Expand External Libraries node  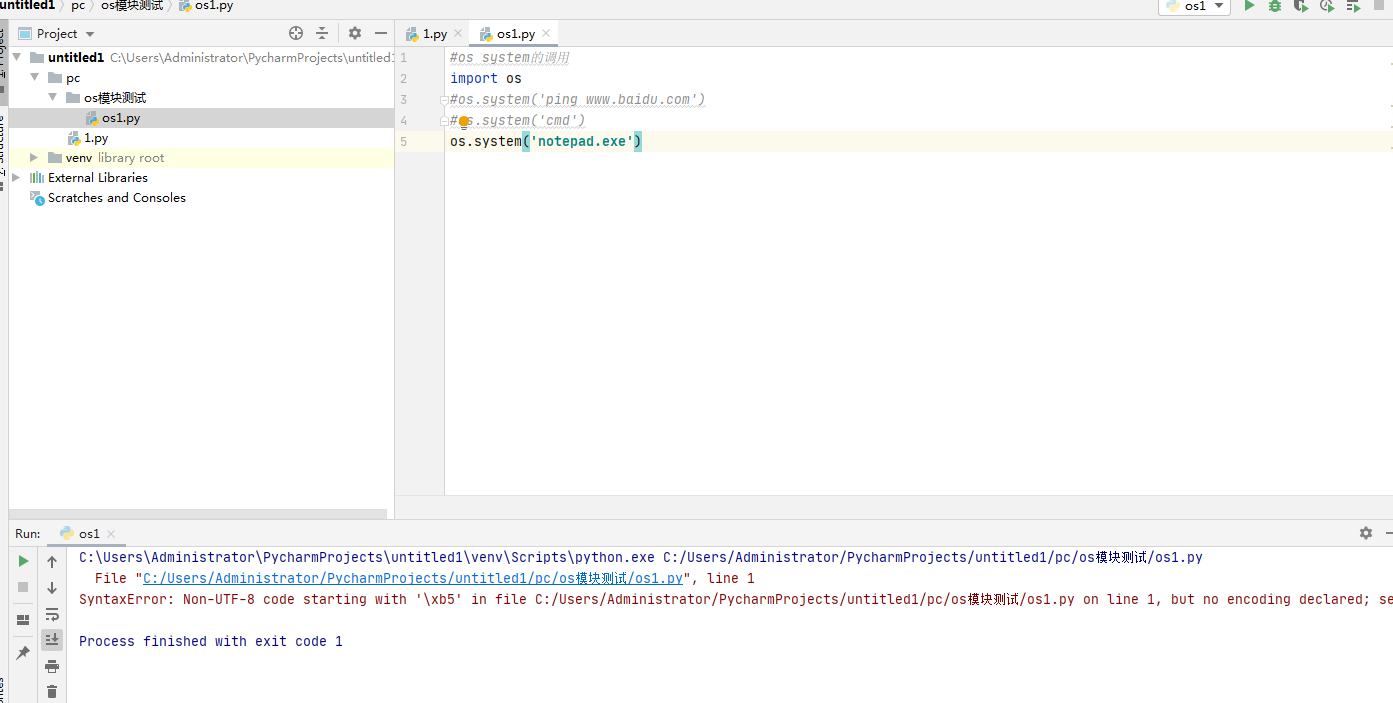pyautogui.click(x=16, y=178)
